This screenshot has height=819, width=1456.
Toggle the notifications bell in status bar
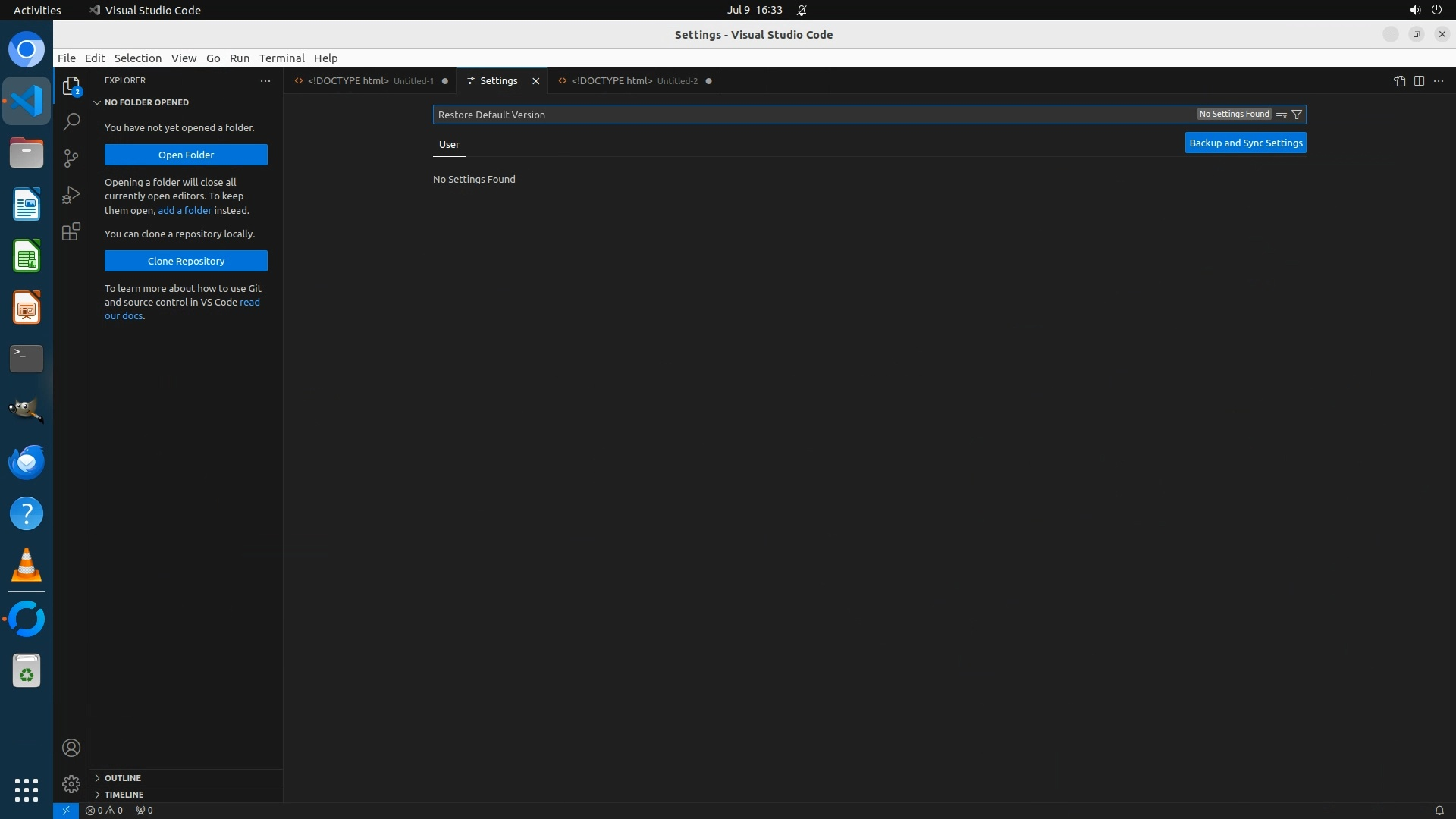1439,811
